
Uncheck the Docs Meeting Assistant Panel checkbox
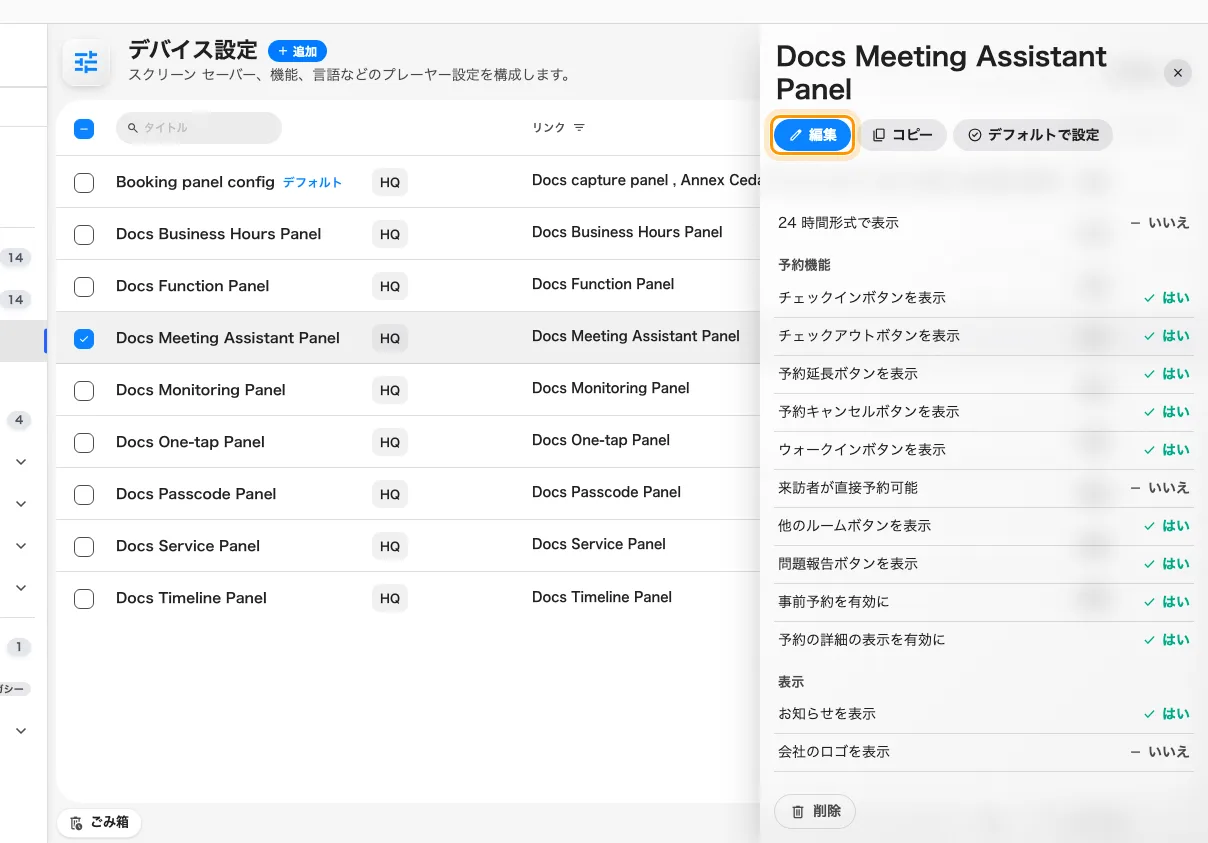click(84, 338)
